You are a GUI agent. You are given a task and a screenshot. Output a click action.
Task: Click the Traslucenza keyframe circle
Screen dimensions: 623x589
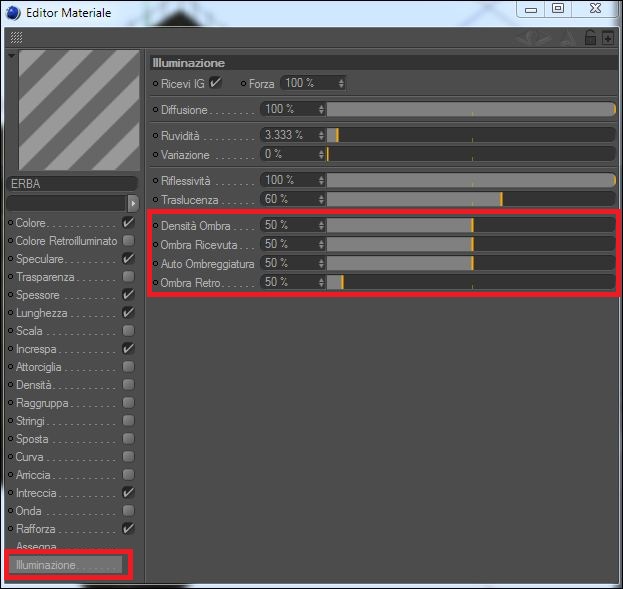tap(155, 200)
